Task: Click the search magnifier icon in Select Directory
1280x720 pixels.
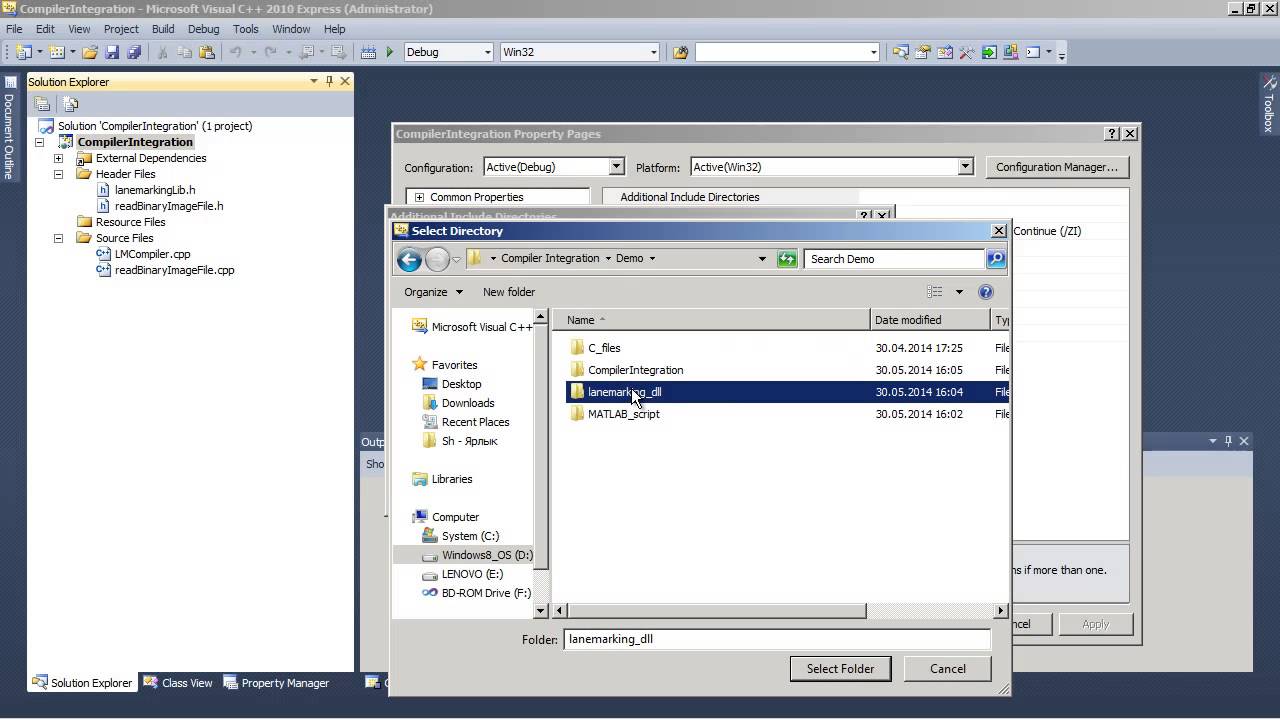Action: pyautogui.click(x=995, y=259)
